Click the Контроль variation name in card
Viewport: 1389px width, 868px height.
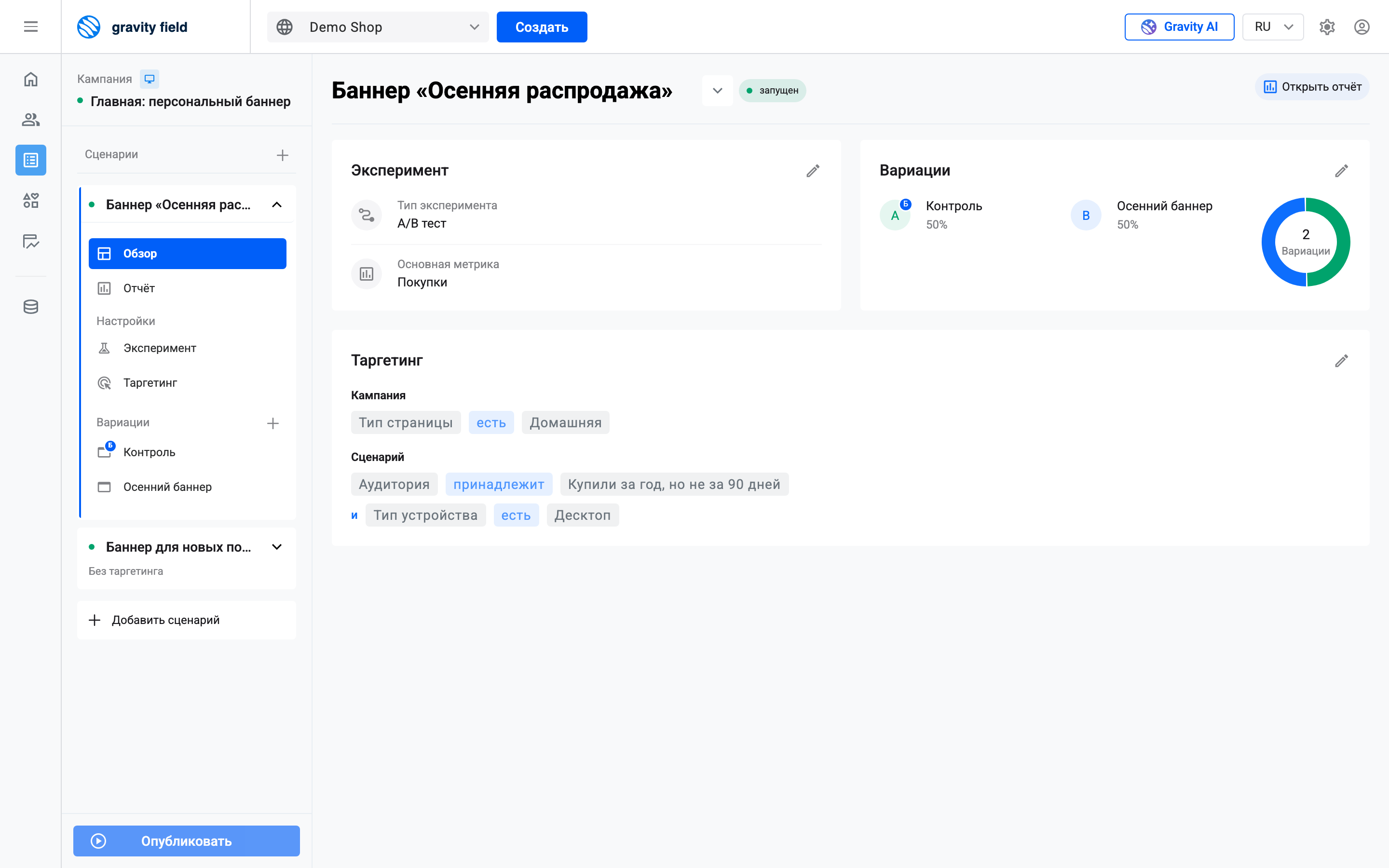pos(954,206)
